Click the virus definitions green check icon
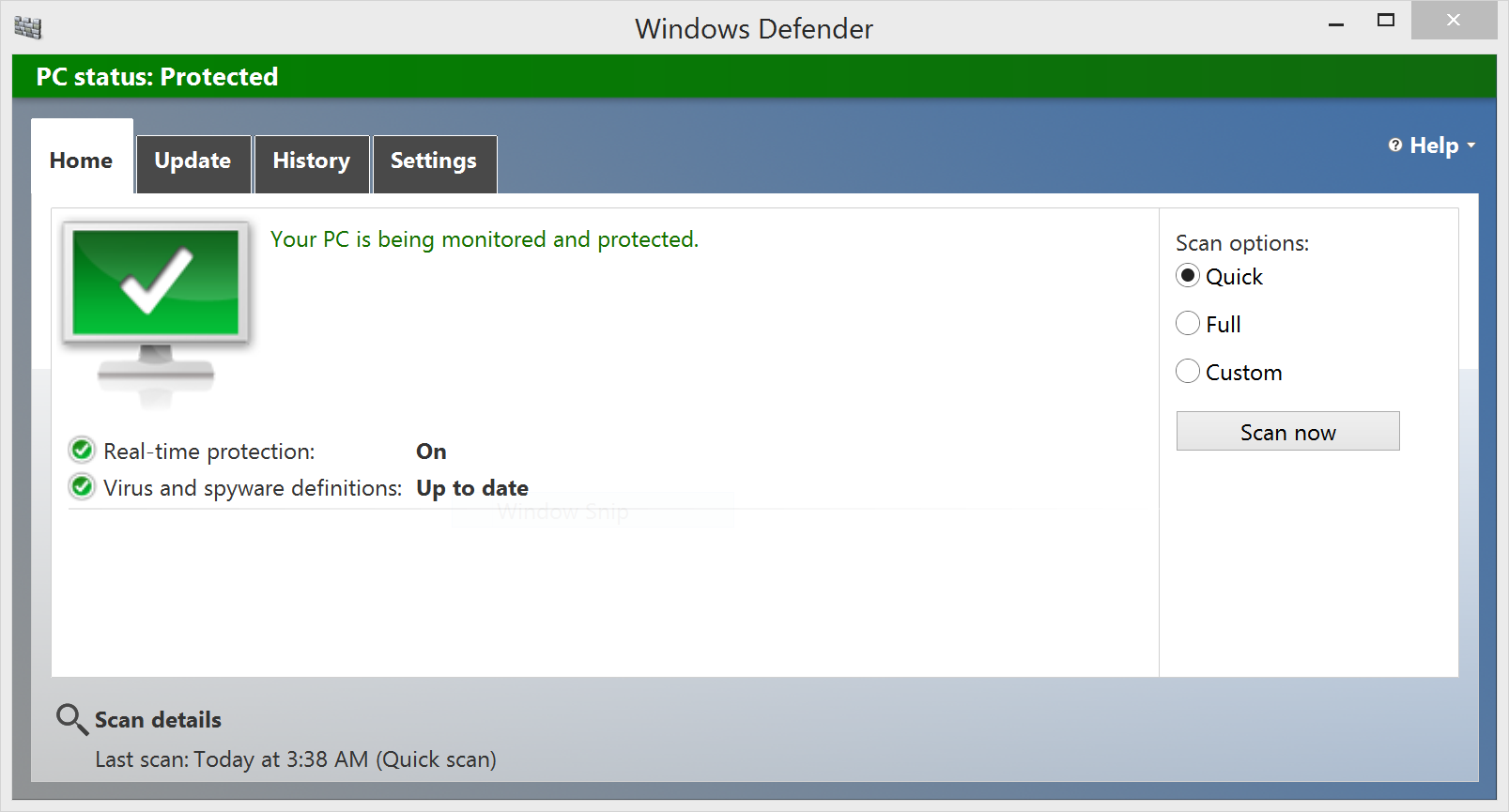The image size is (1509, 812). tap(83, 487)
